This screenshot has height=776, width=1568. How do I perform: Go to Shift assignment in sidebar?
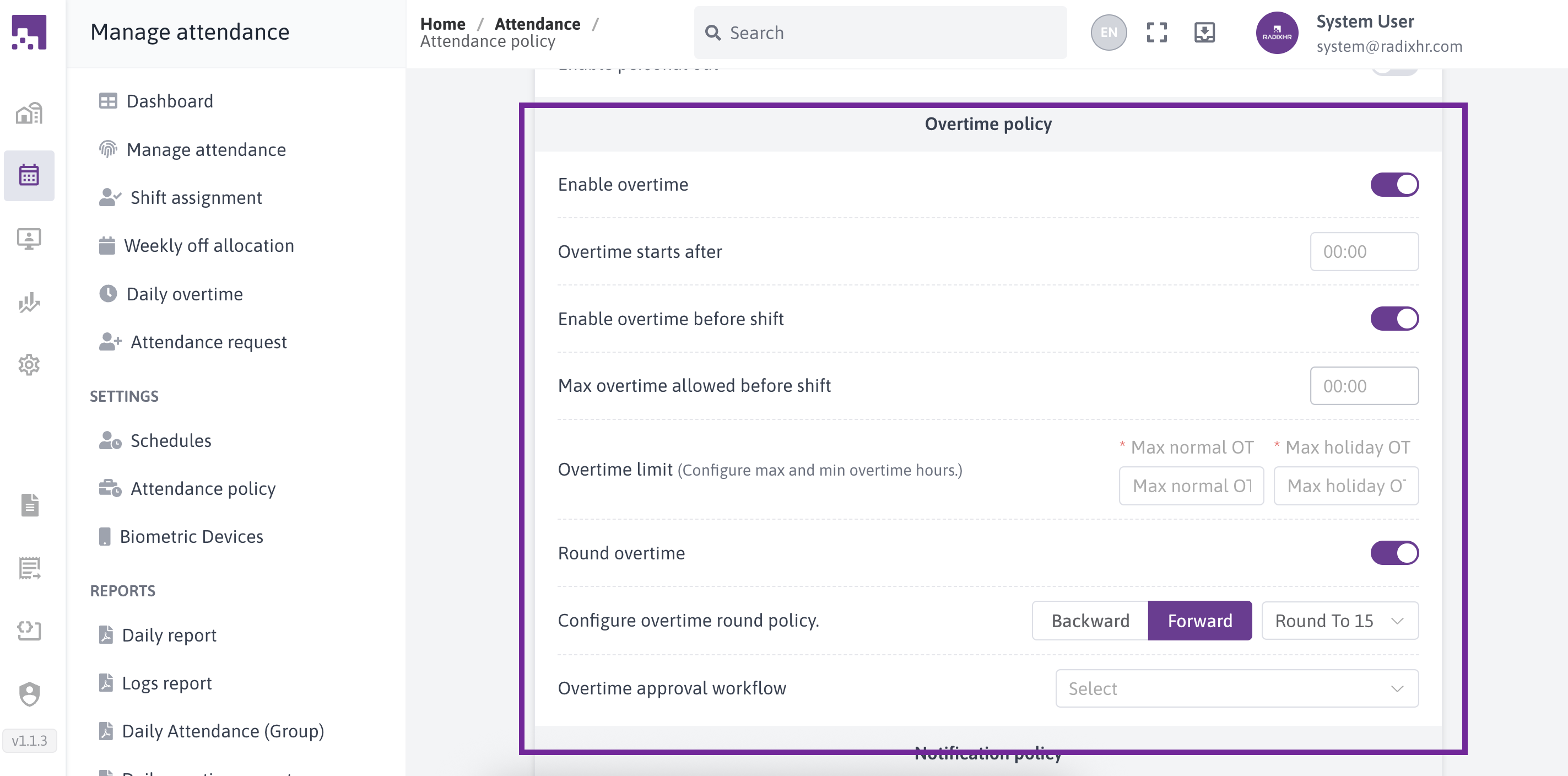pos(196,197)
